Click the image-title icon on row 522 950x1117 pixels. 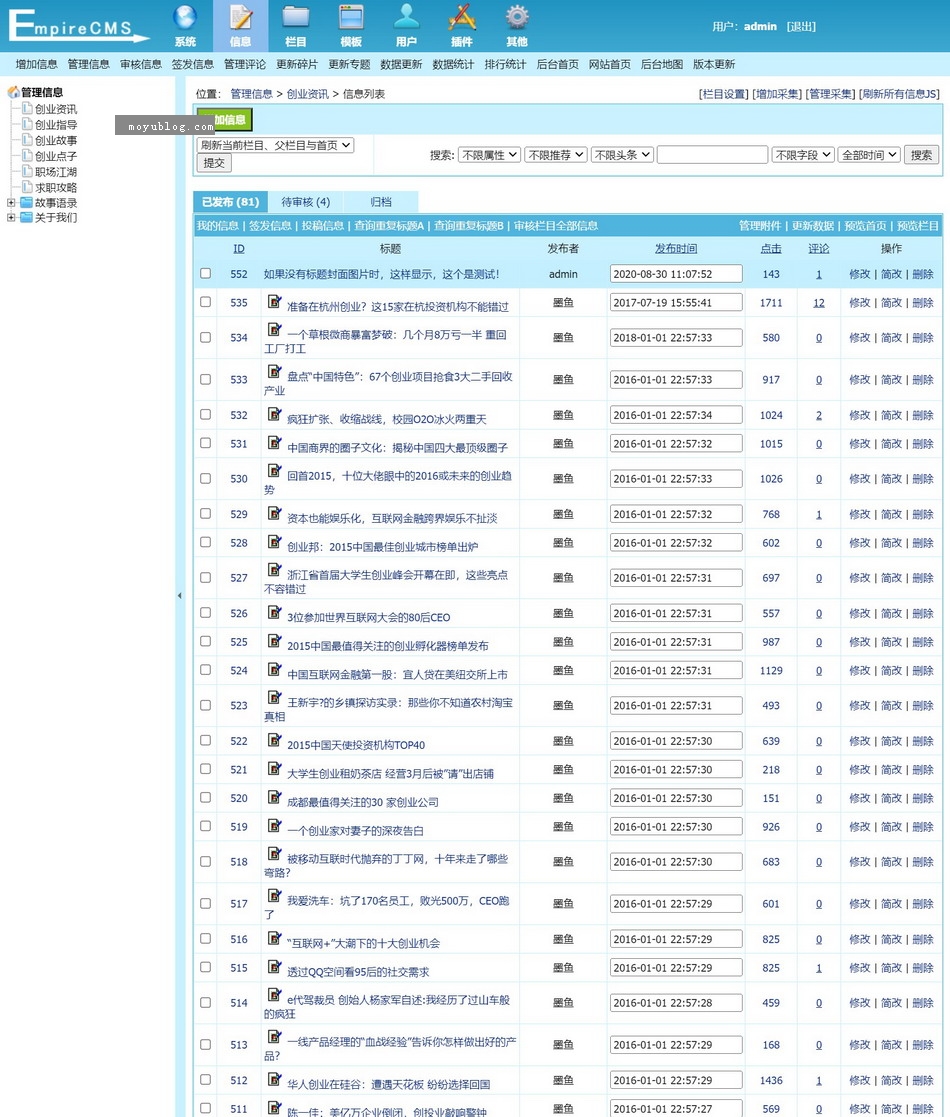tap(274, 740)
